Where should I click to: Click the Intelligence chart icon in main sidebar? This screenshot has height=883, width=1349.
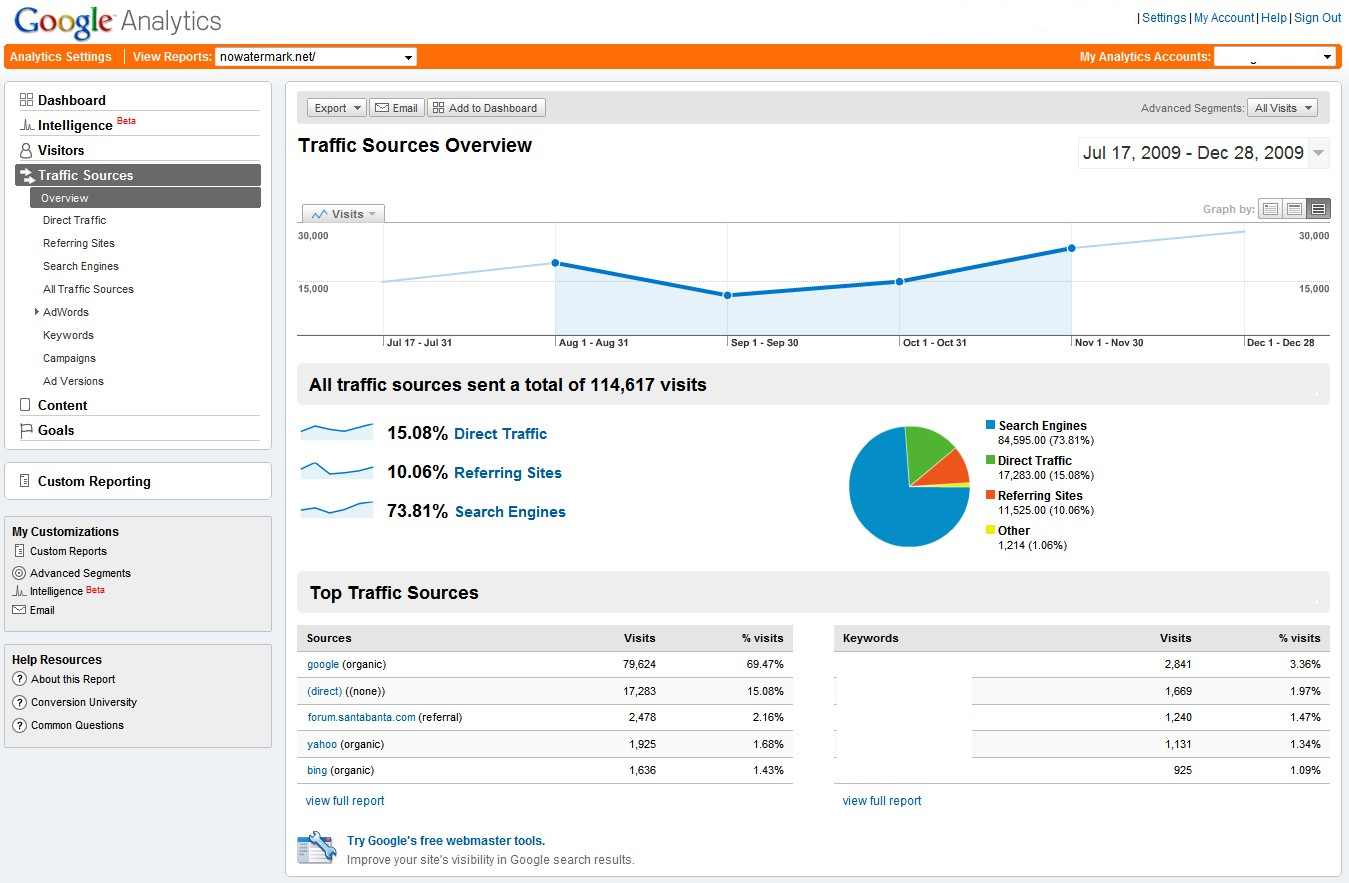pyautogui.click(x=27, y=125)
